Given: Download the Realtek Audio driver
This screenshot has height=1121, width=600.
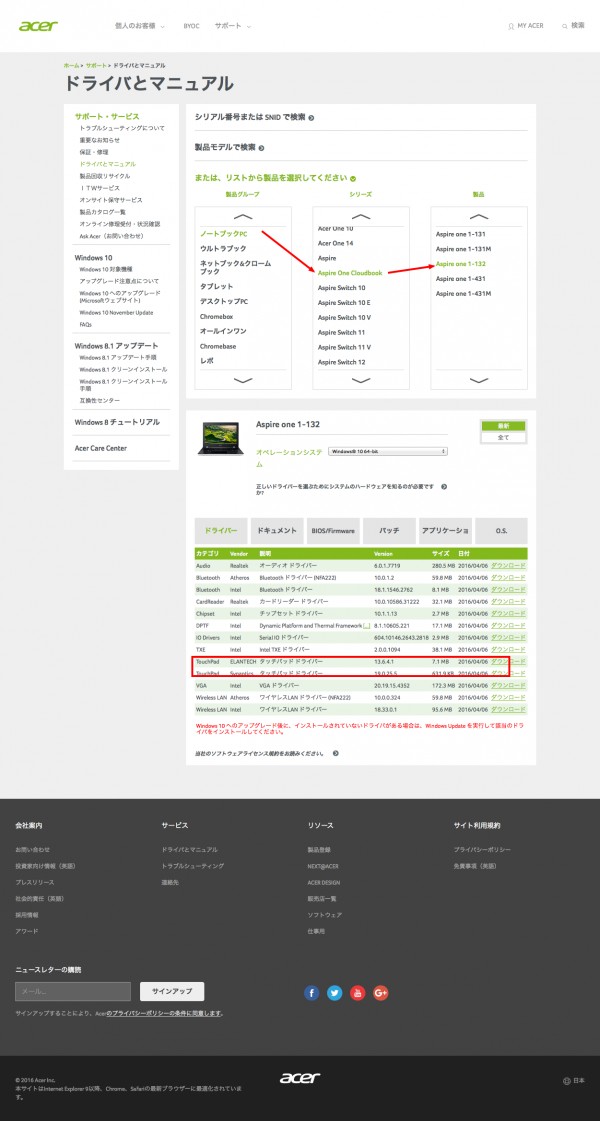Looking at the screenshot, I should (x=508, y=566).
